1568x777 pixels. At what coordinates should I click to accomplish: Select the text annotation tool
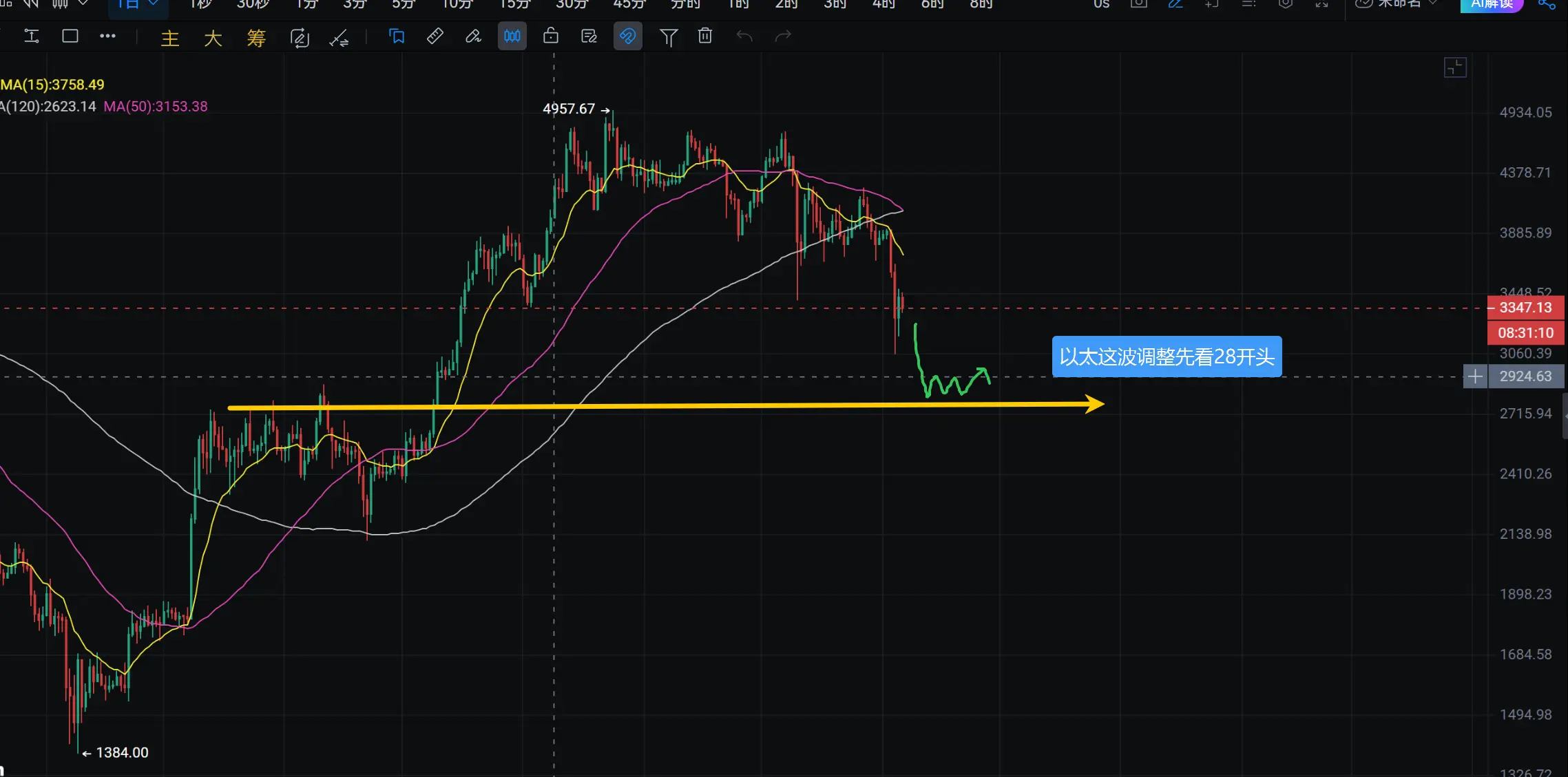coord(32,36)
